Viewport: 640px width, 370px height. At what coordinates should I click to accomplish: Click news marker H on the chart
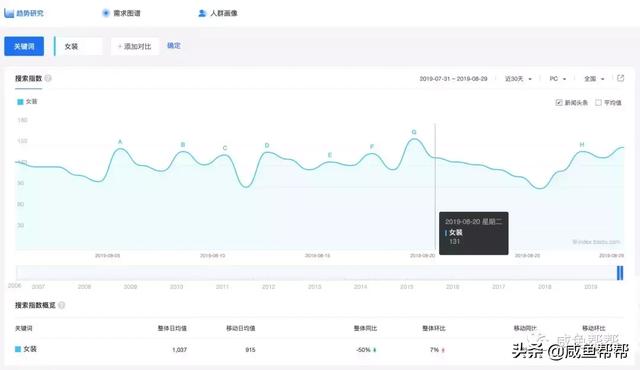pos(582,145)
